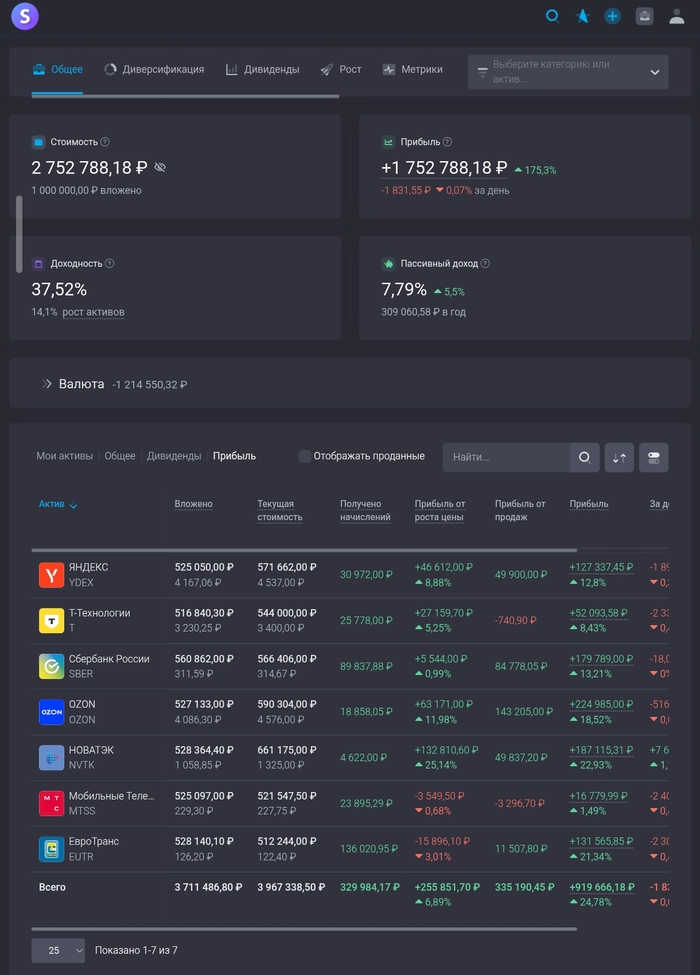
Task: Hide portfolio value with crossed-eye icon
Action: point(161,168)
